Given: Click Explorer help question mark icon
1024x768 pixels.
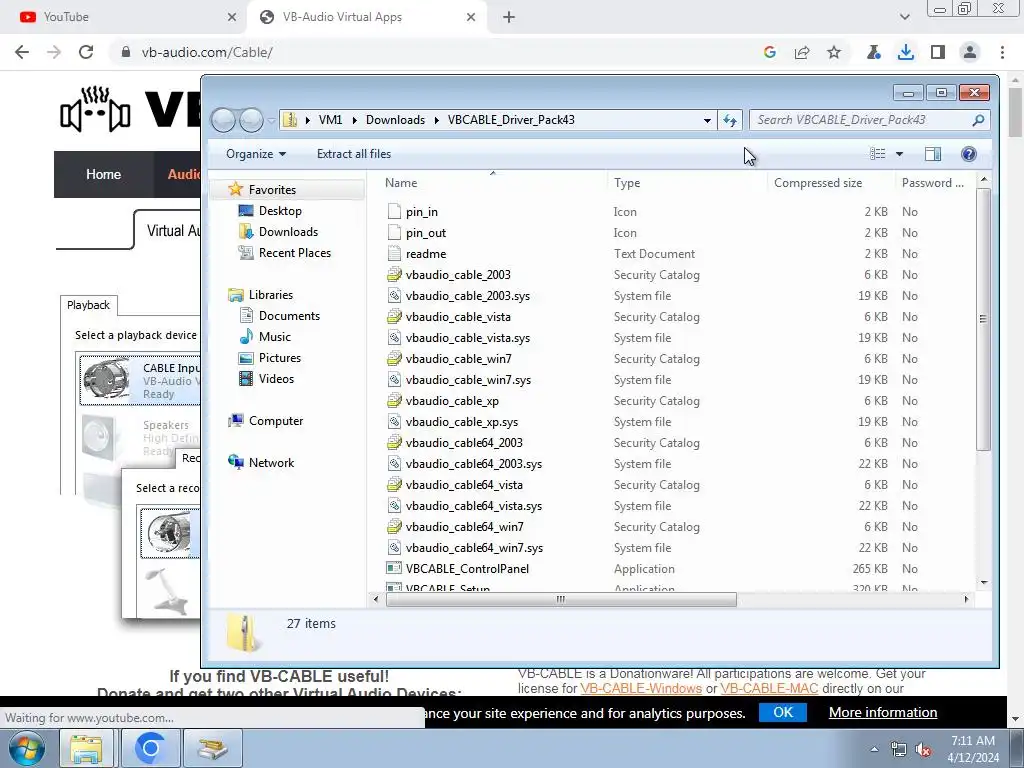Looking at the screenshot, I should (x=968, y=153).
